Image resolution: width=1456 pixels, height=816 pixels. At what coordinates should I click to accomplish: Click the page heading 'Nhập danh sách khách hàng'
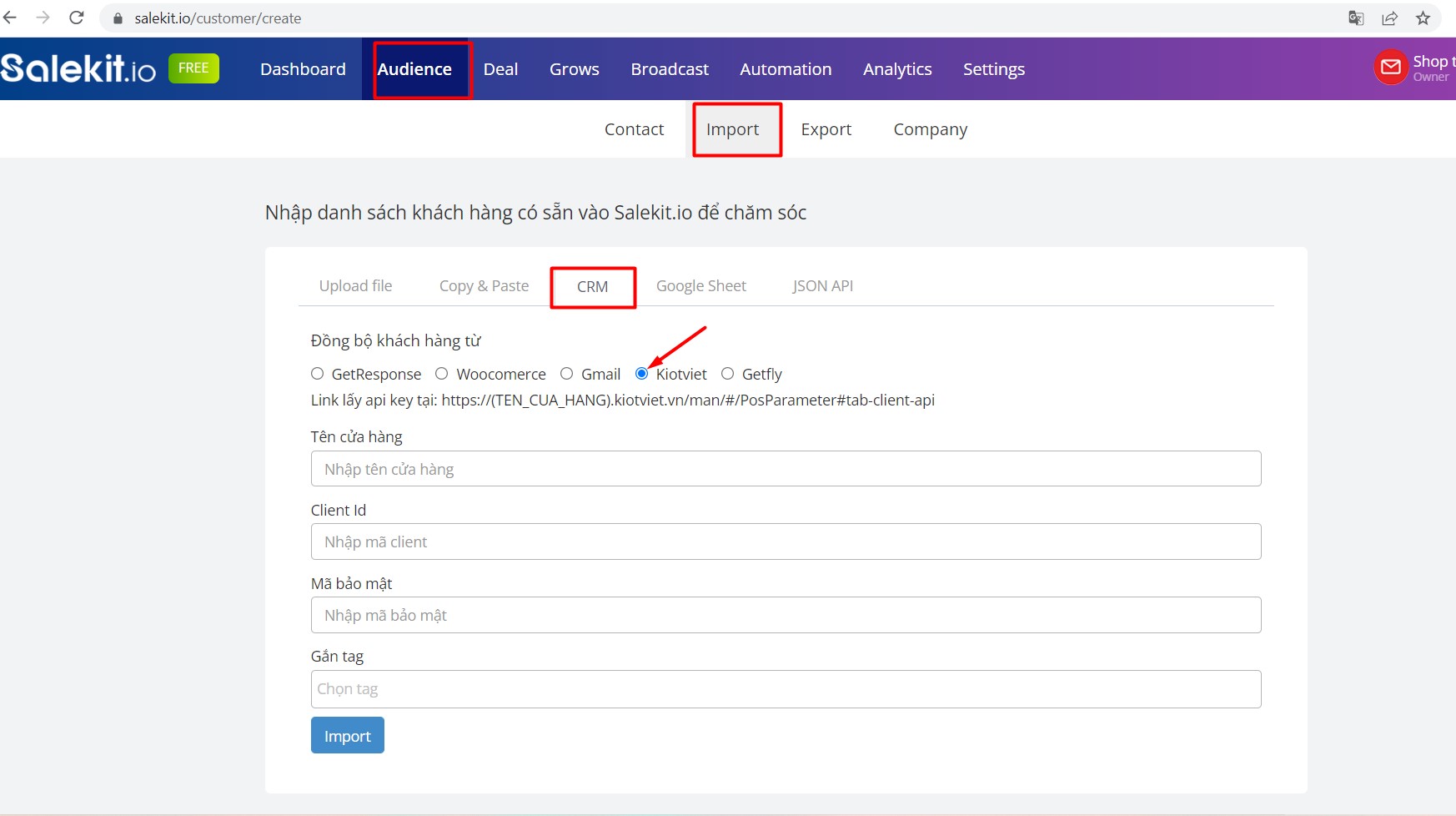[x=535, y=213]
